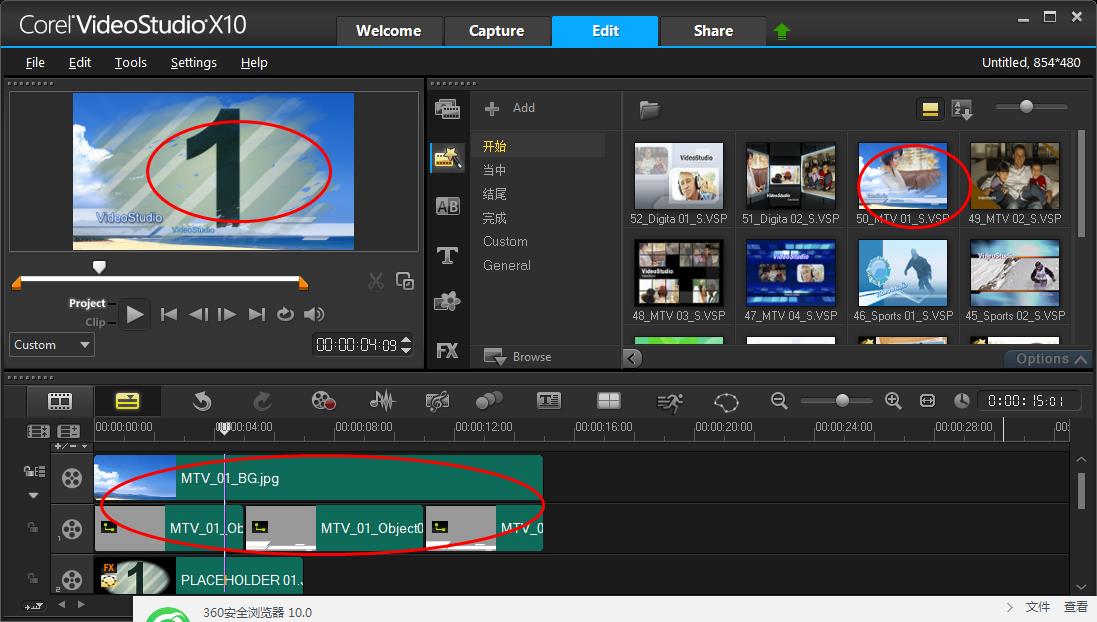Viewport: 1097px width, 622px height.
Task: Open the Mask Creator icon
Action: (x=726, y=402)
